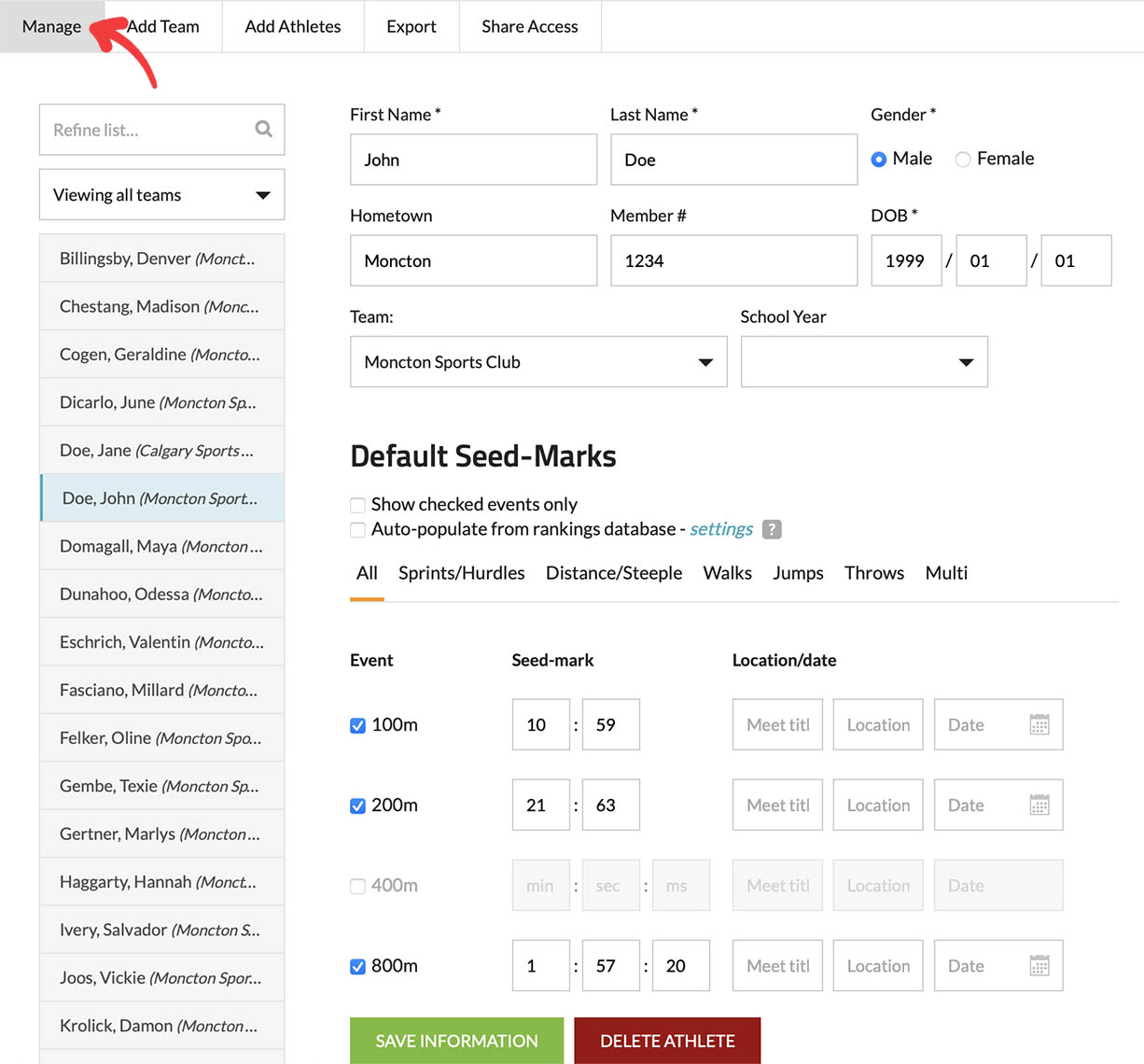Screen dimensions: 1144x1064
Task: Go to the Export tab
Action: pos(411,26)
